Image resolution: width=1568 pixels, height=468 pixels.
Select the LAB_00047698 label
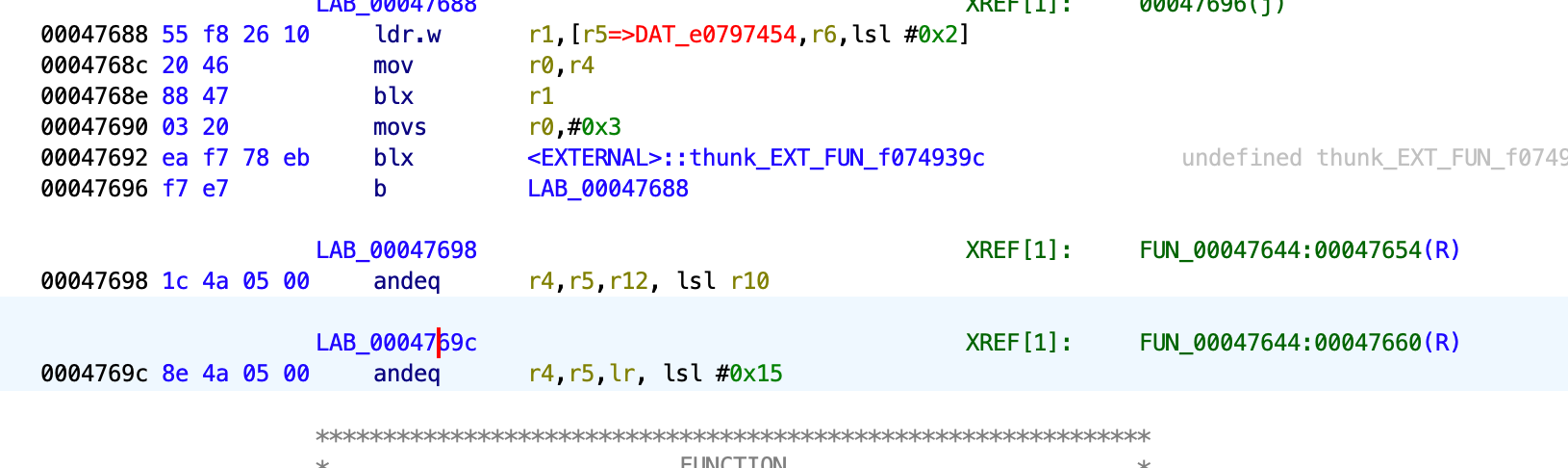(x=396, y=250)
